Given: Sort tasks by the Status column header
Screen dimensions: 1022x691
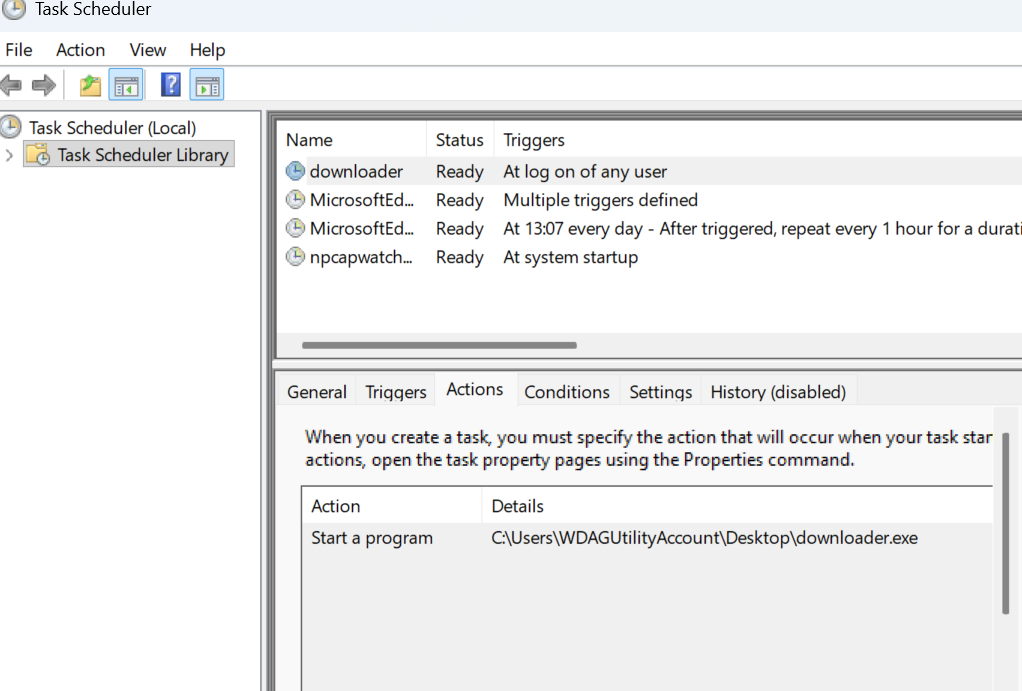Looking at the screenshot, I should pyautogui.click(x=460, y=140).
